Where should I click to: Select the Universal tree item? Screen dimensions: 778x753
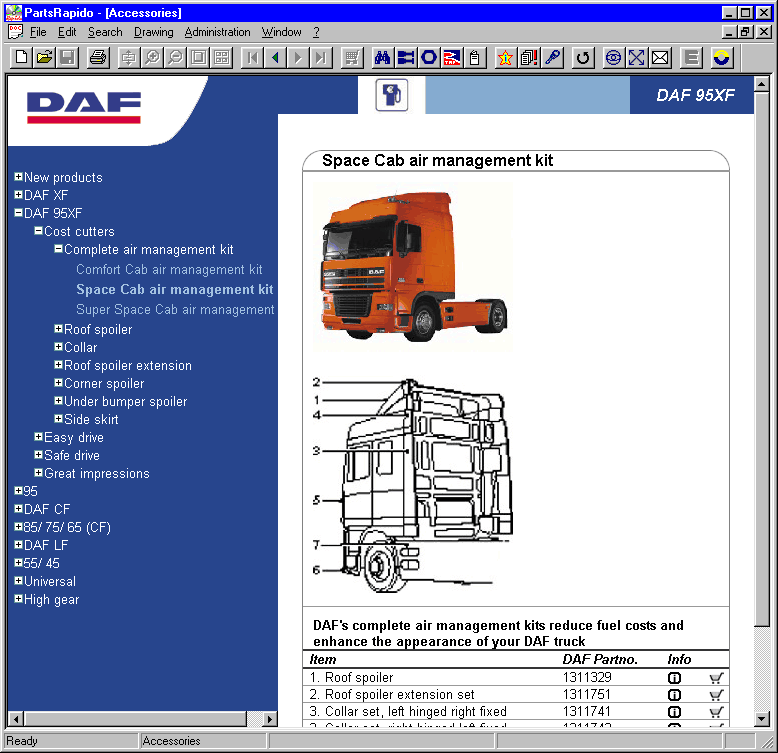[50, 581]
